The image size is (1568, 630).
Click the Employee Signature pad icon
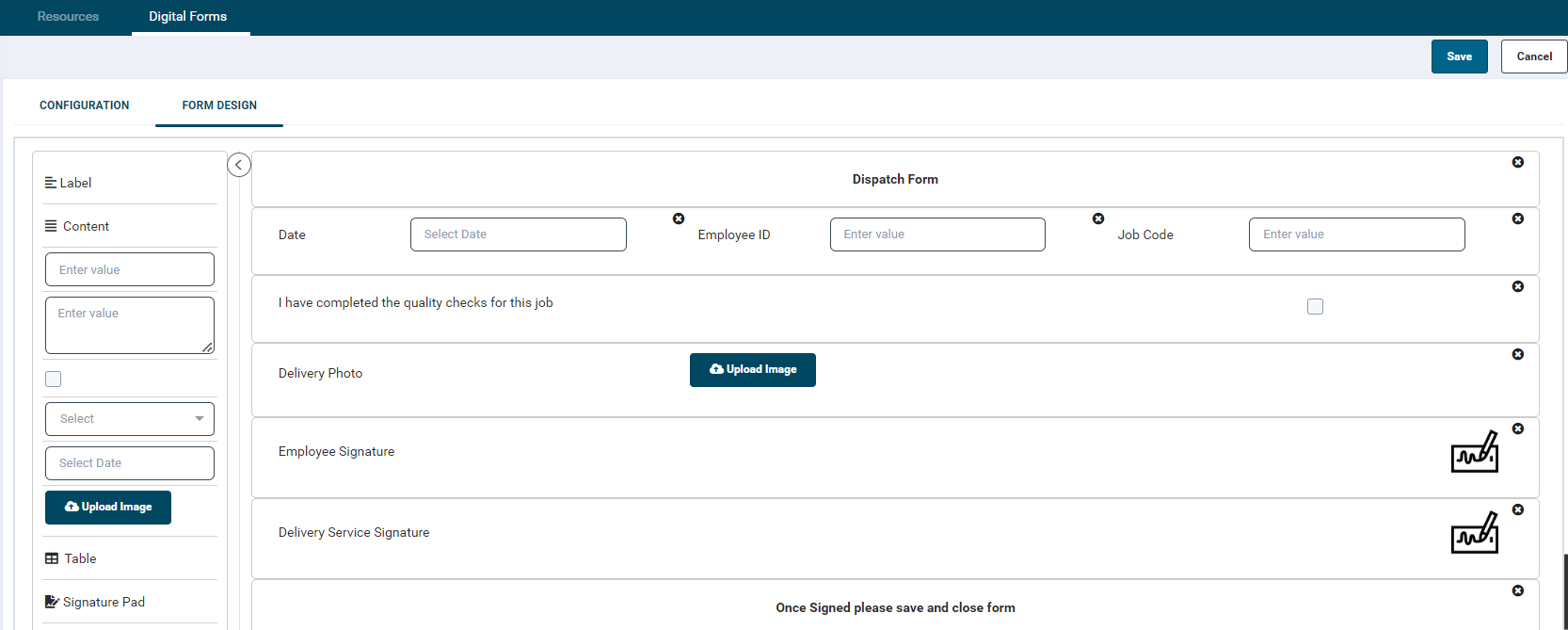click(x=1474, y=453)
